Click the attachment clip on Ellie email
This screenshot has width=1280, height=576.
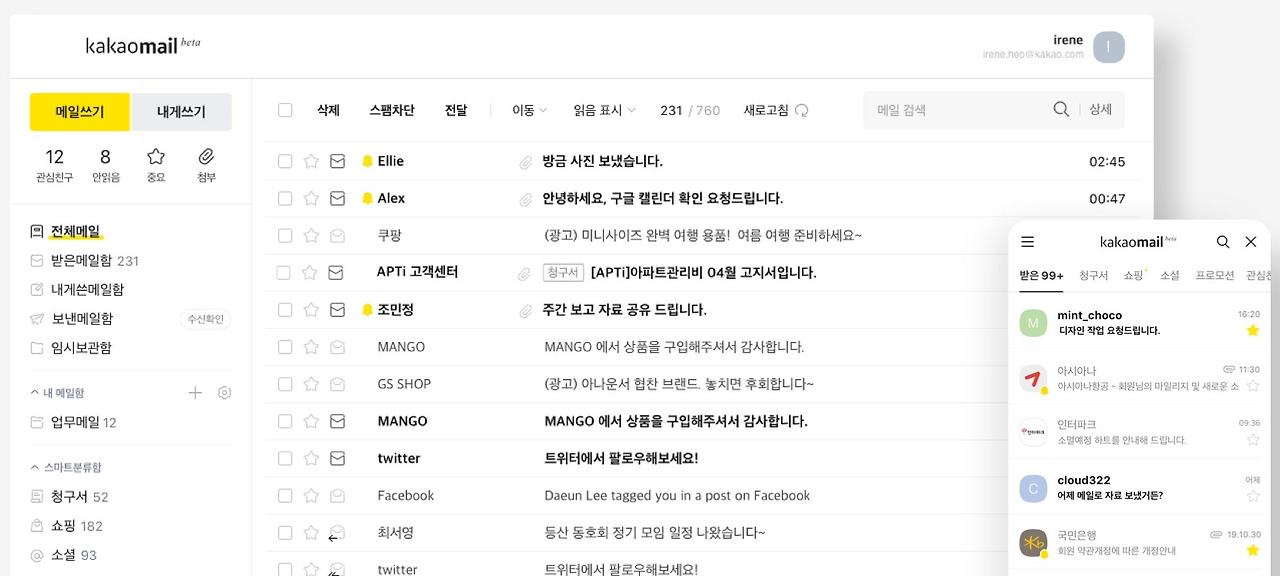pyautogui.click(x=525, y=162)
